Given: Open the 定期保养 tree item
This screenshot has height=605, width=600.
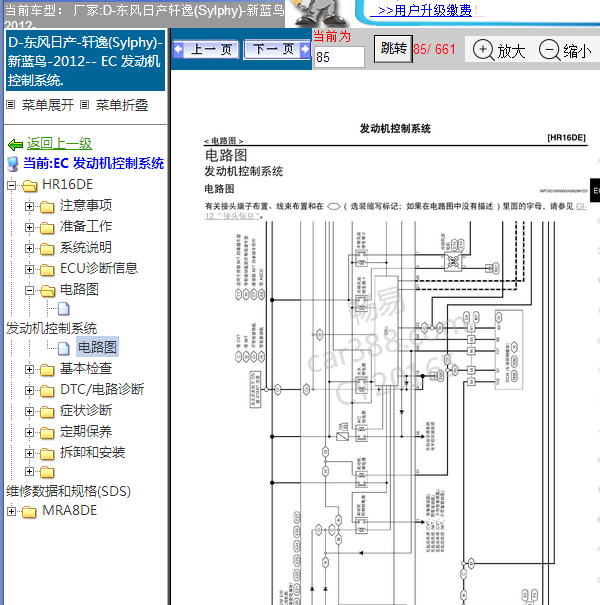Looking at the screenshot, I should tap(86, 431).
